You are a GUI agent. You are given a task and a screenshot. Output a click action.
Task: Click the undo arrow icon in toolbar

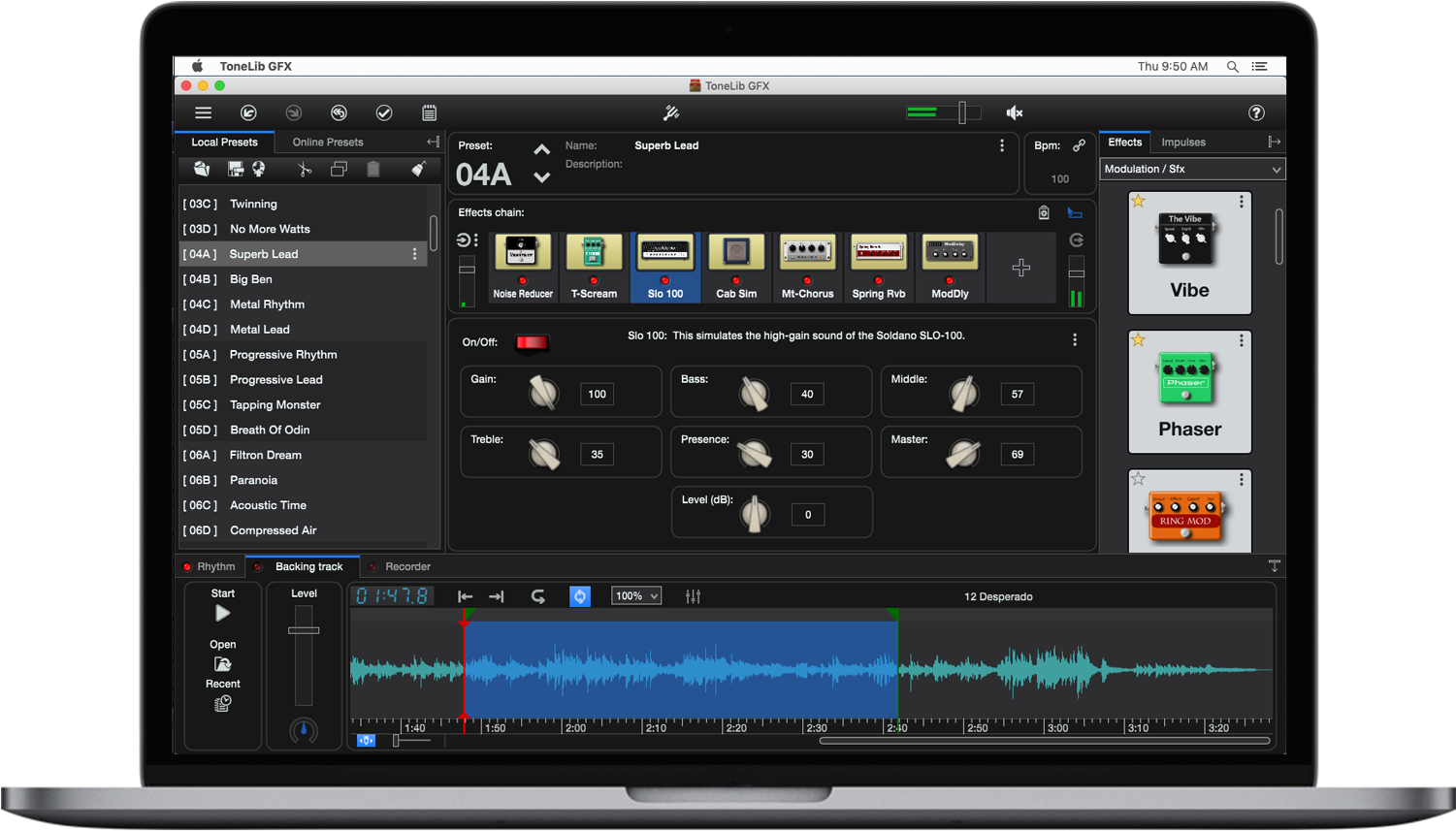(248, 112)
